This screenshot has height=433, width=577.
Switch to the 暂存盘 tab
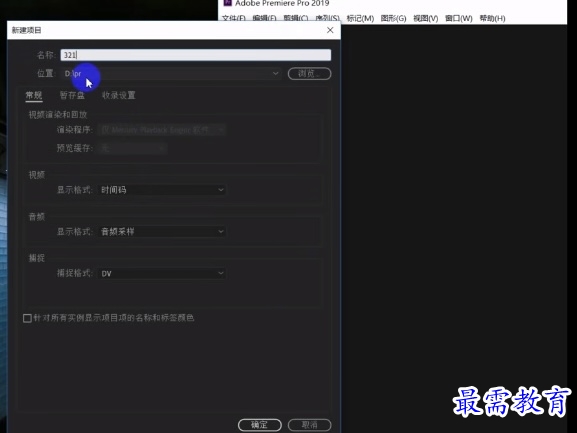tap(72, 95)
